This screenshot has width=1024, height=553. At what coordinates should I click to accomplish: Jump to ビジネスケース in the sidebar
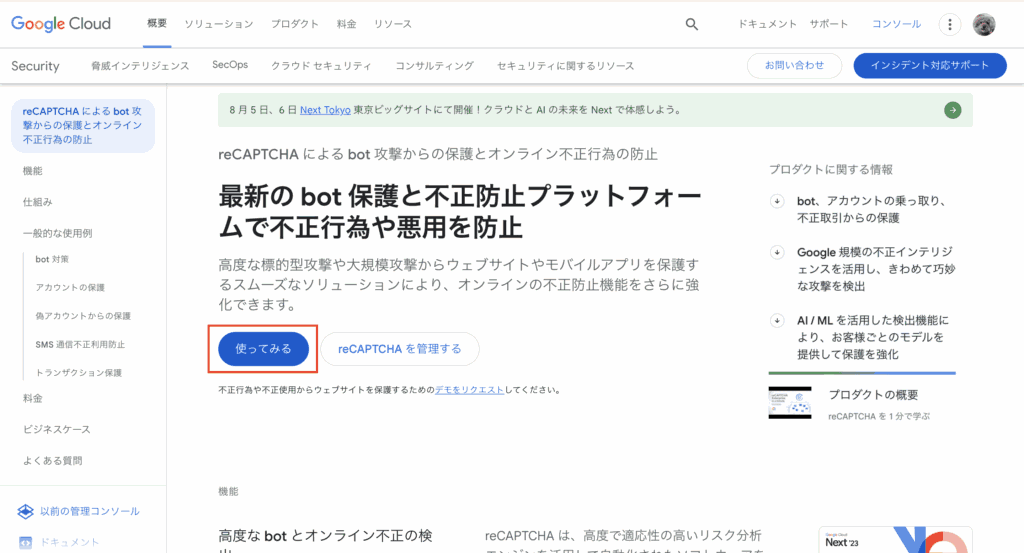(57, 430)
